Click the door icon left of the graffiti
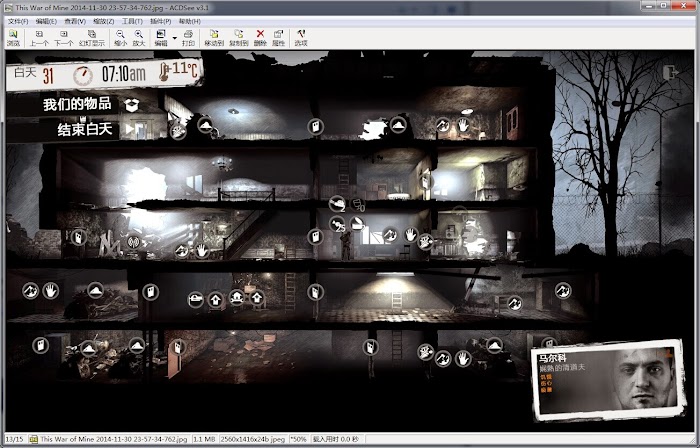The width and height of the screenshot is (700, 448). click(x=79, y=237)
